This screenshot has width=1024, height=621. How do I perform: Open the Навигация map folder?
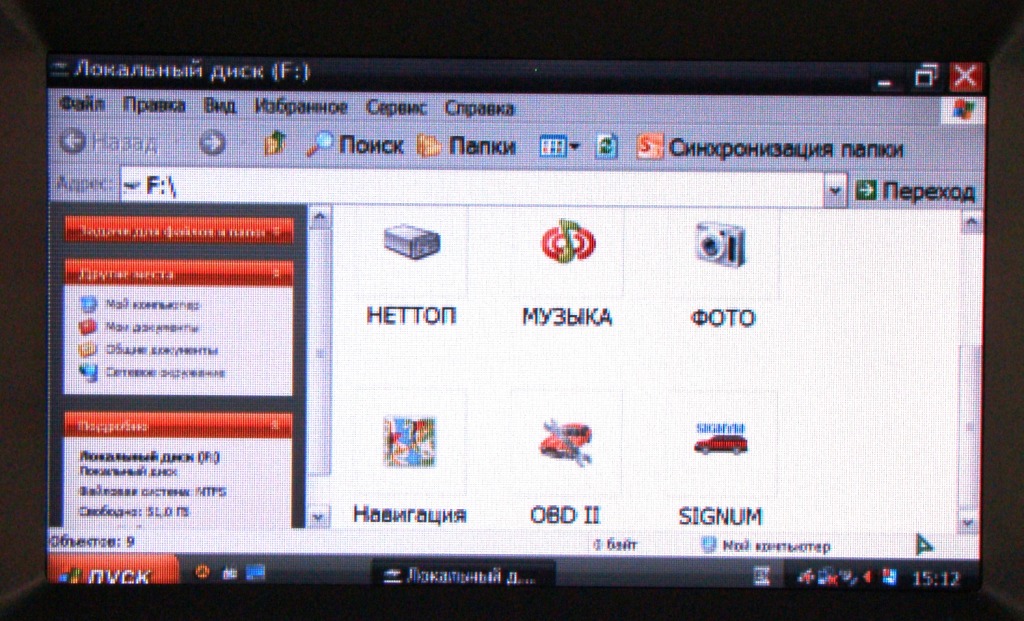pos(410,442)
